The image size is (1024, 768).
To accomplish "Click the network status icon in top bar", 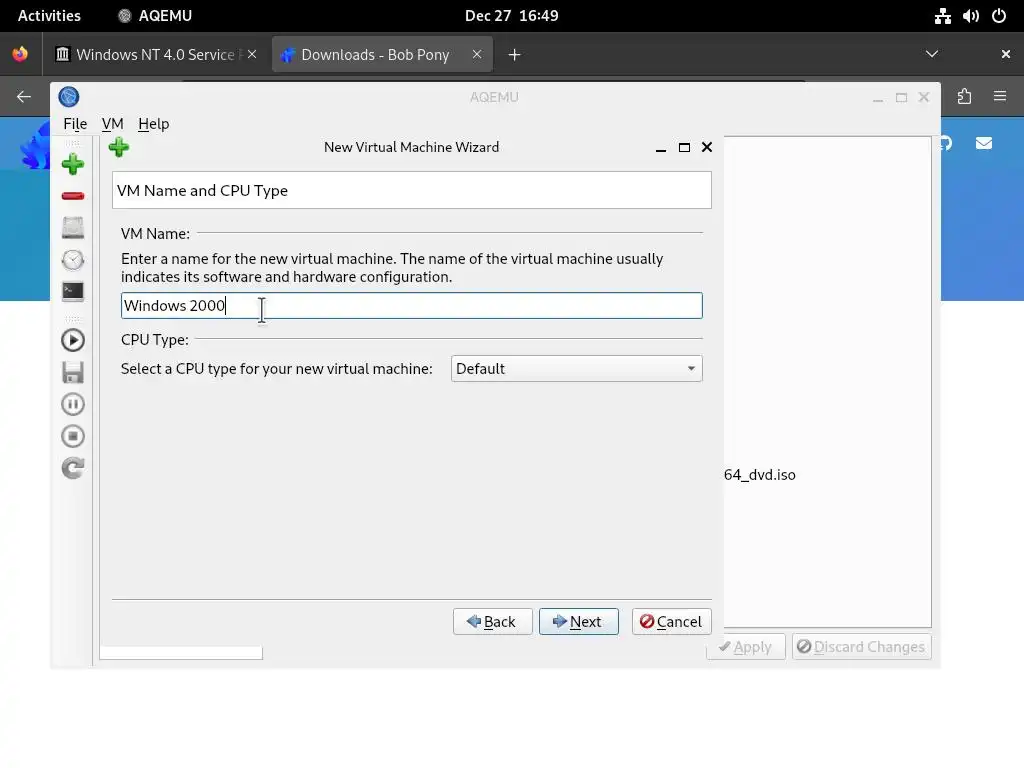I will 942,16.
